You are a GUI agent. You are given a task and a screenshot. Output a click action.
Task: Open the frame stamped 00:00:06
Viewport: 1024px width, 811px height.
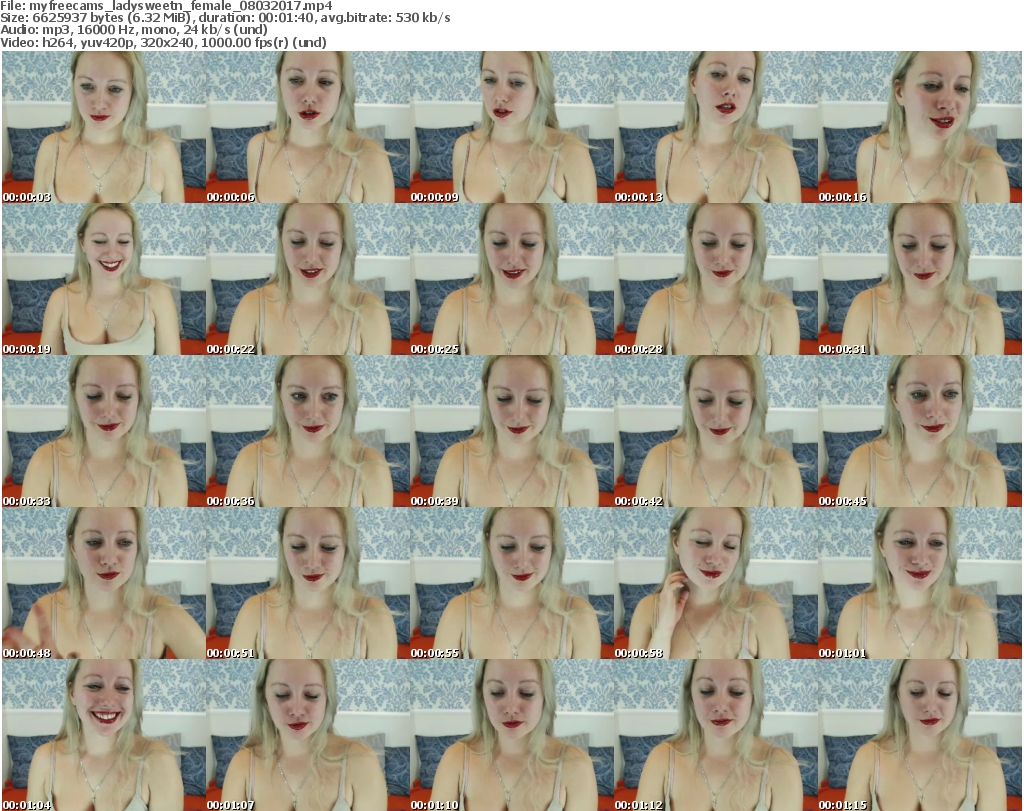point(308,127)
